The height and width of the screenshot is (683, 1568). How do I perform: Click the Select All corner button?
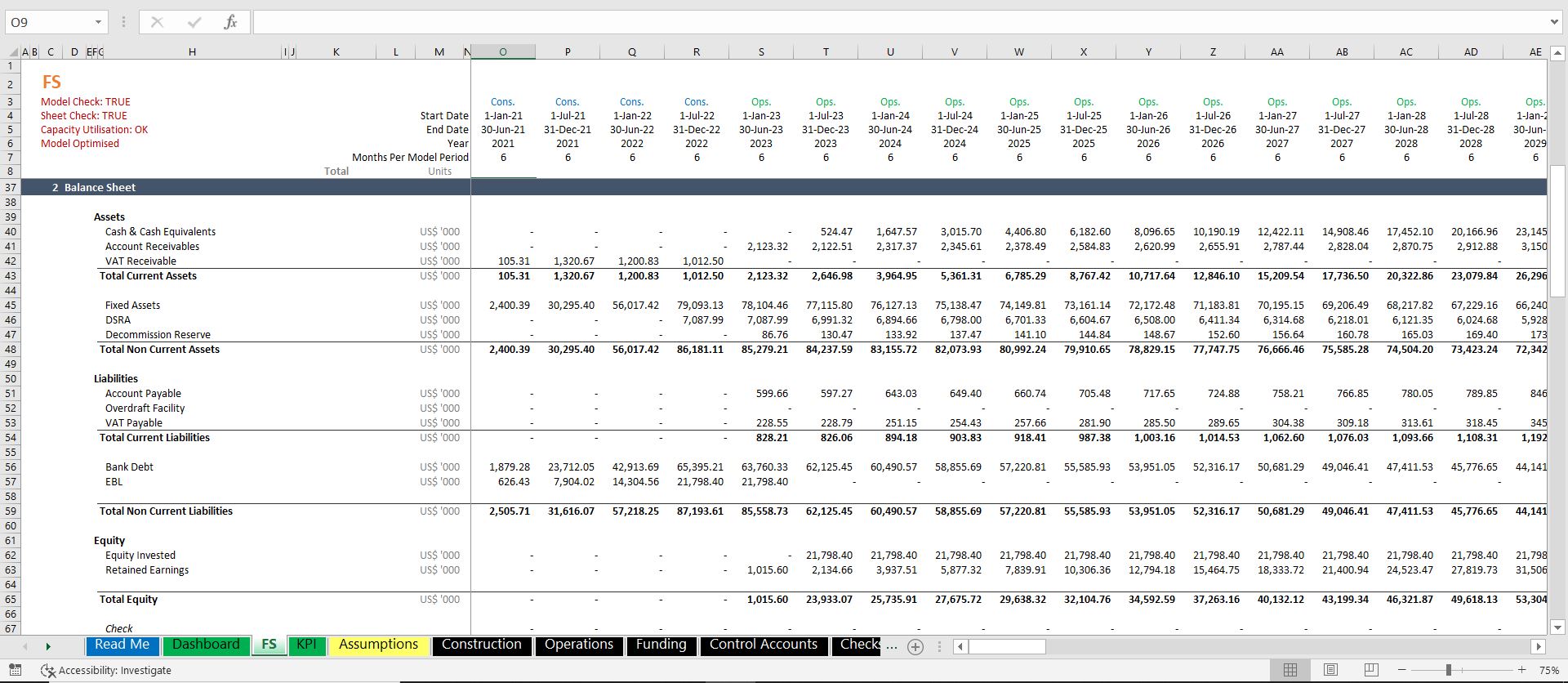(11, 51)
